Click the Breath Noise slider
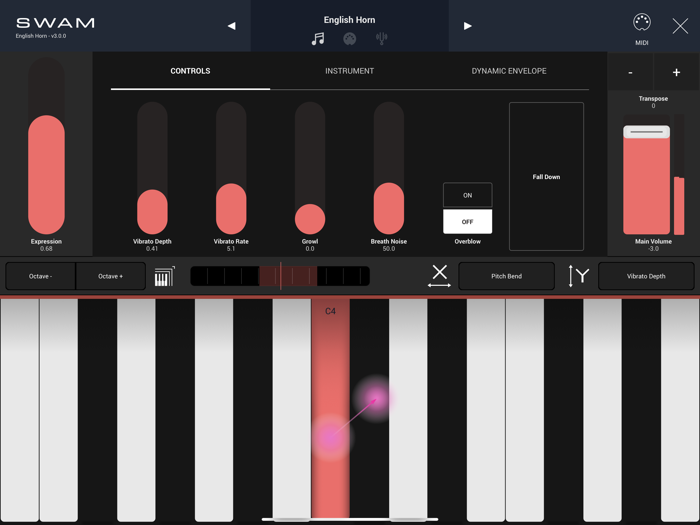The width and height of the screenshot is (700, 525). click(x=389, y=168)
